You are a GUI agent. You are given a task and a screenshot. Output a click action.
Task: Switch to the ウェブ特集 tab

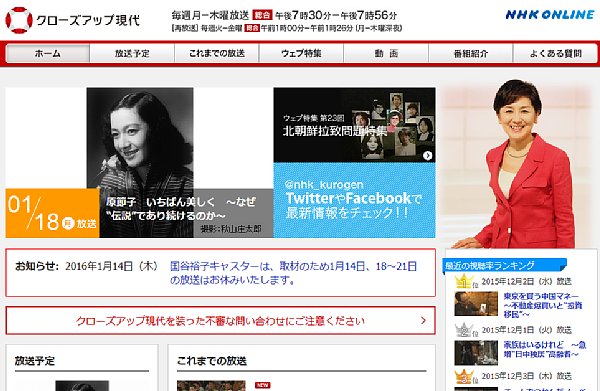302,53
